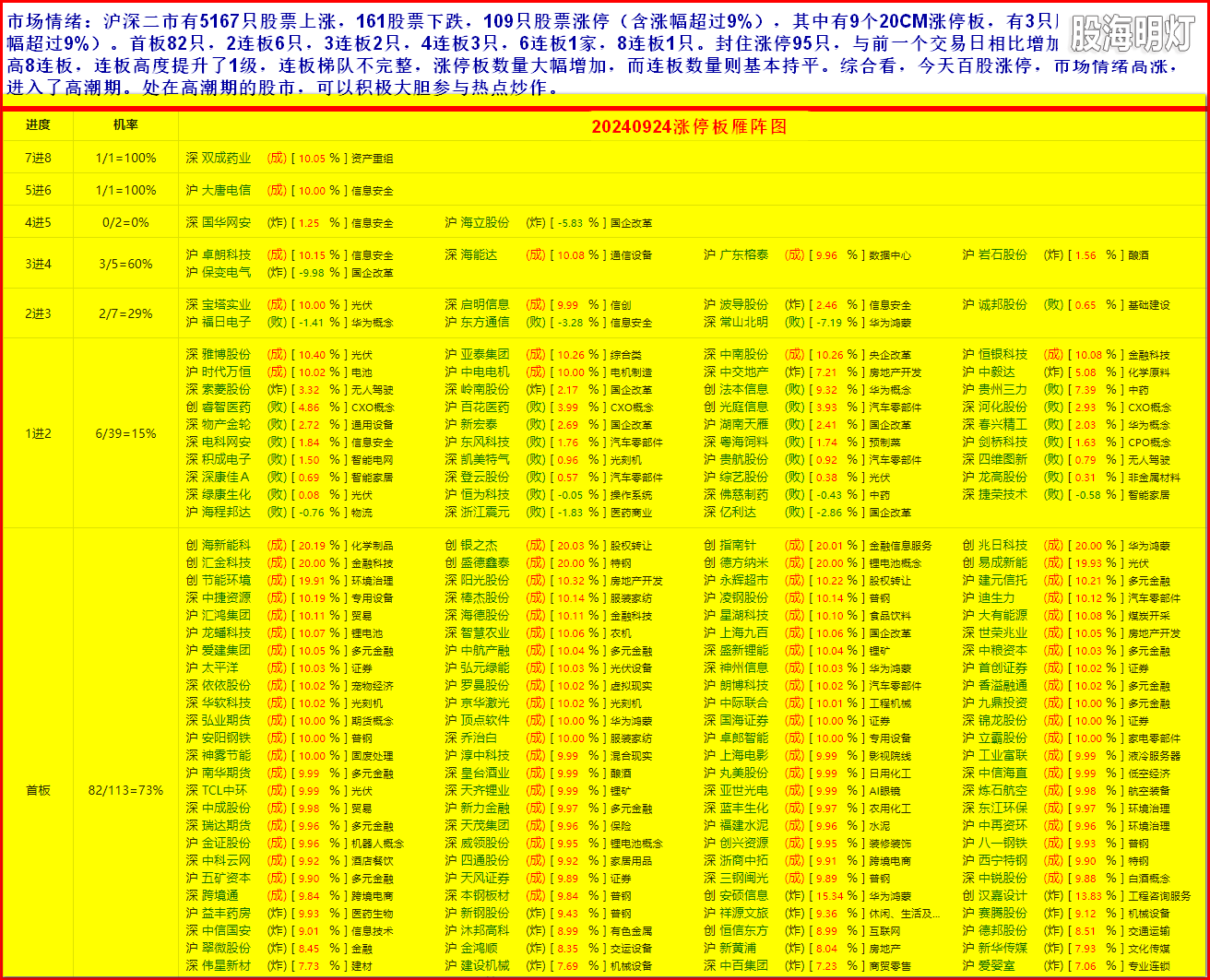Click stock name 中南股份

pos(744,354)
